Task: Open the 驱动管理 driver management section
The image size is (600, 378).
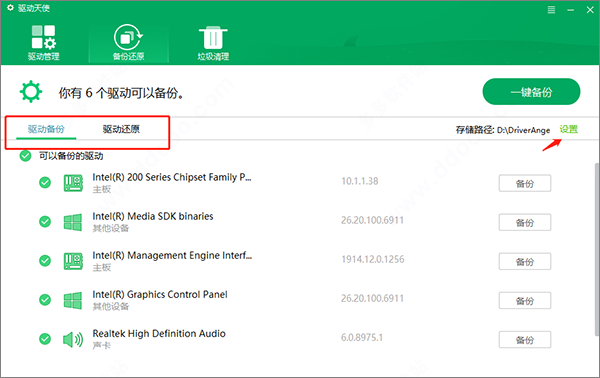Action: (43, 42)
